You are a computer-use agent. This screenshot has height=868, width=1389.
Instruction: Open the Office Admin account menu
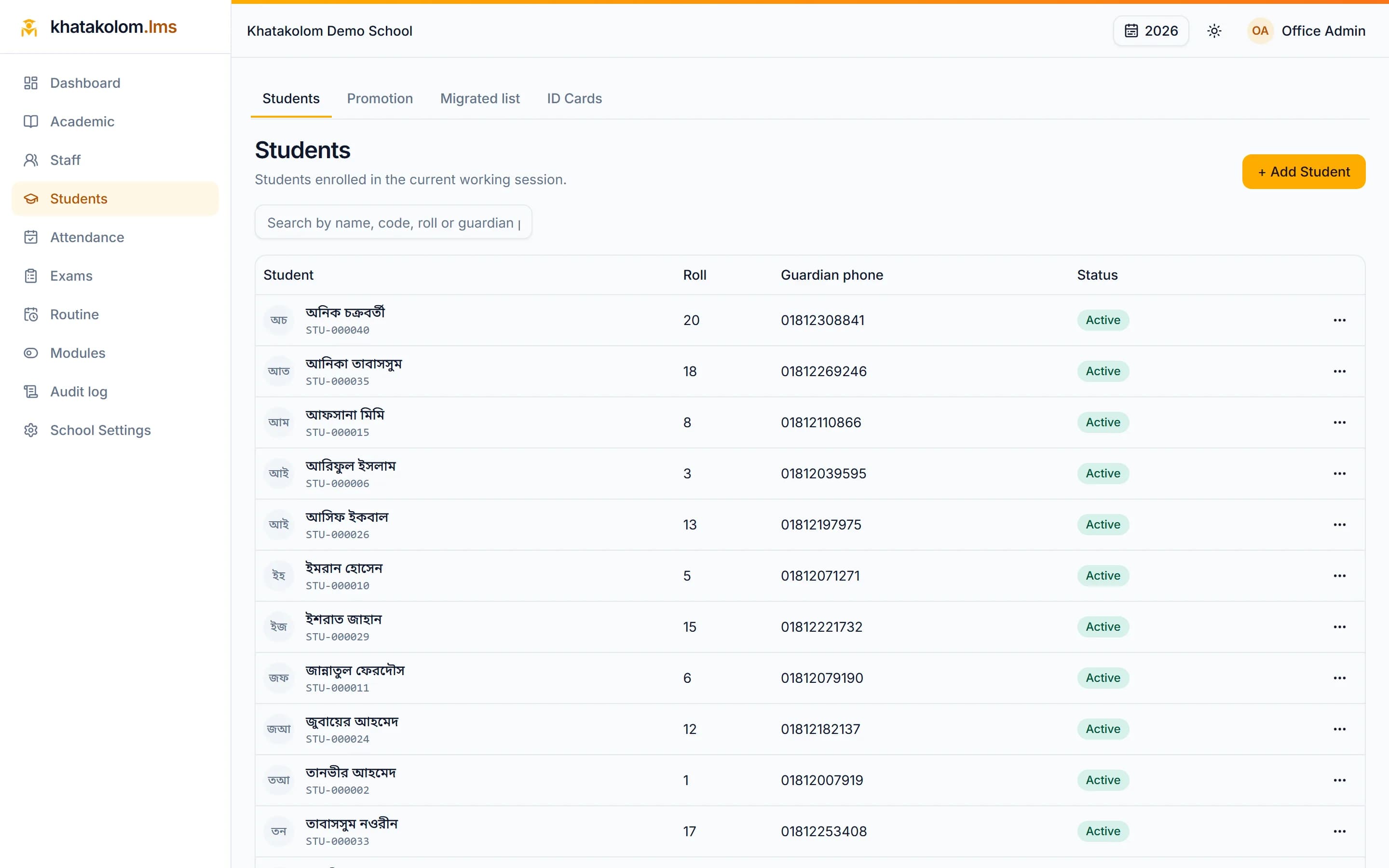(x=1306, y=31)
